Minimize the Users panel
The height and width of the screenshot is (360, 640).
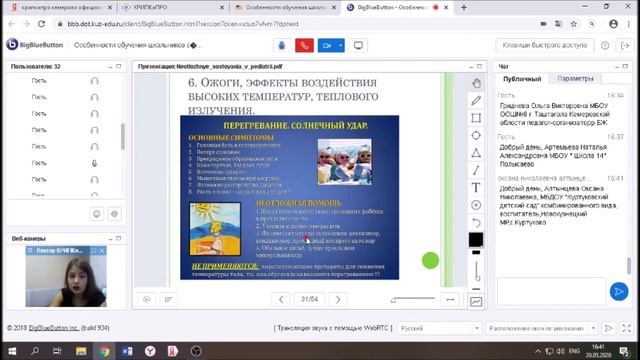(x=110, y=67)
